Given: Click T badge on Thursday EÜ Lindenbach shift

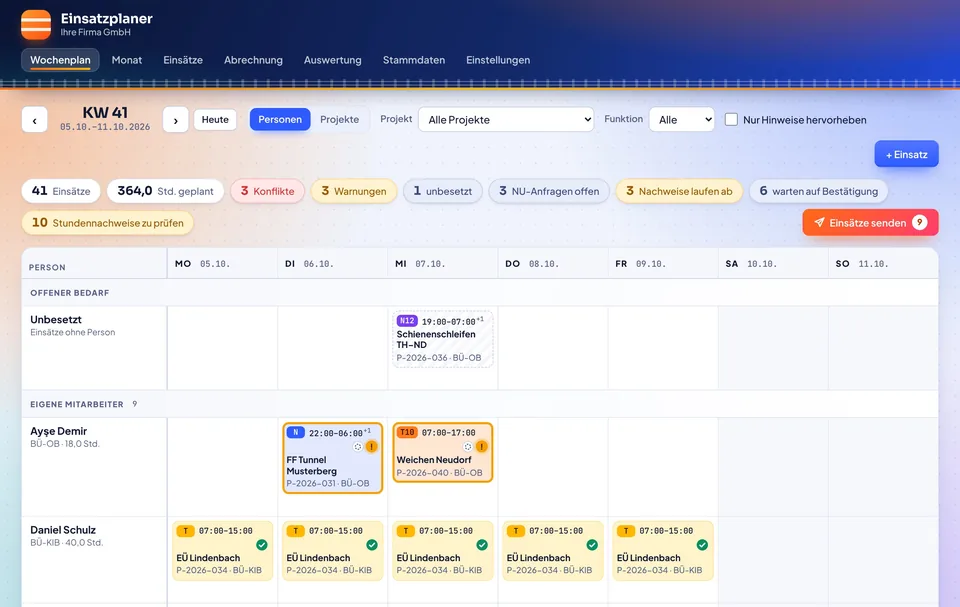Looking at the screenshot, I should 516,531.
